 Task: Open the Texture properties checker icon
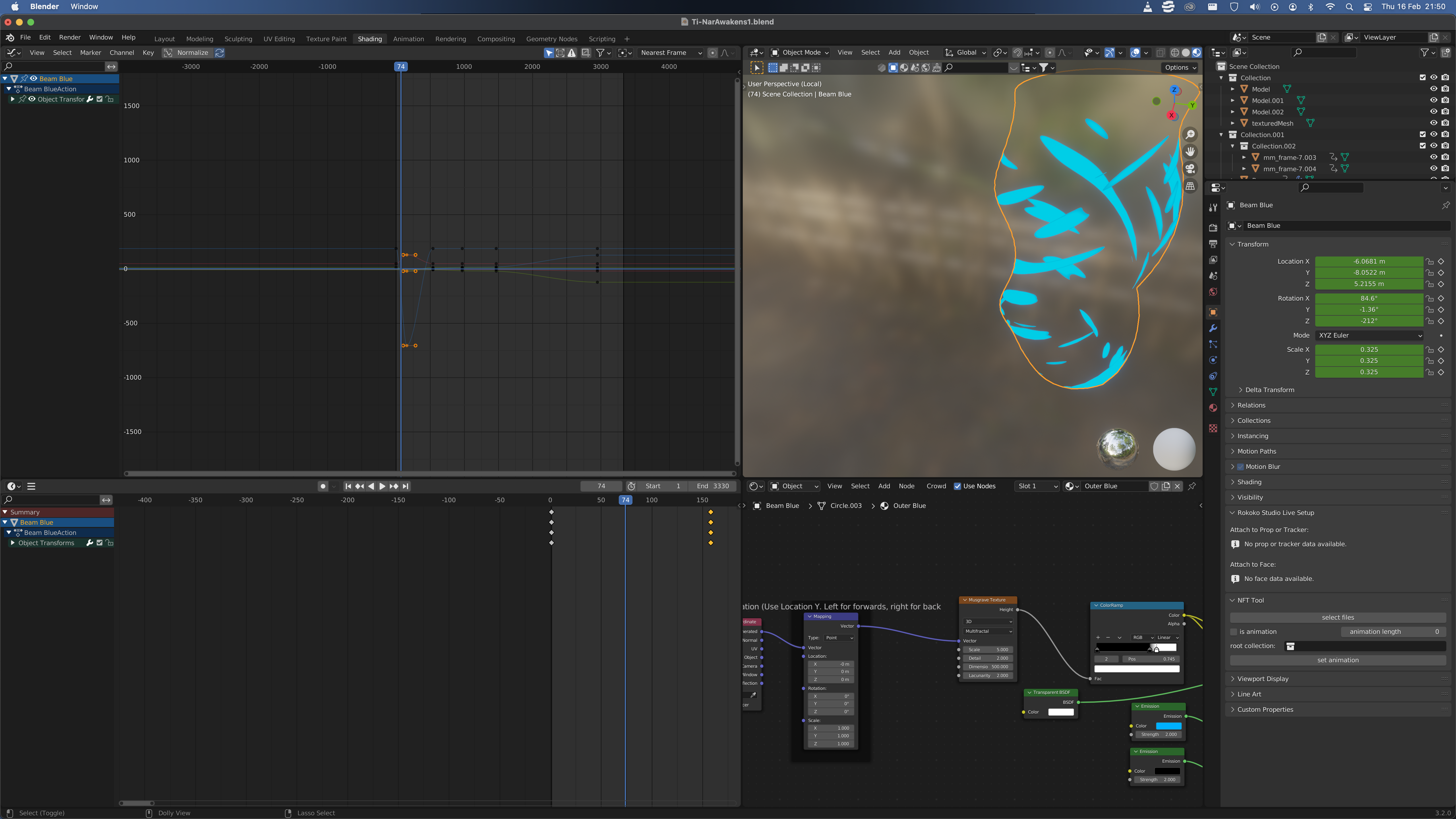point(1213,428)
